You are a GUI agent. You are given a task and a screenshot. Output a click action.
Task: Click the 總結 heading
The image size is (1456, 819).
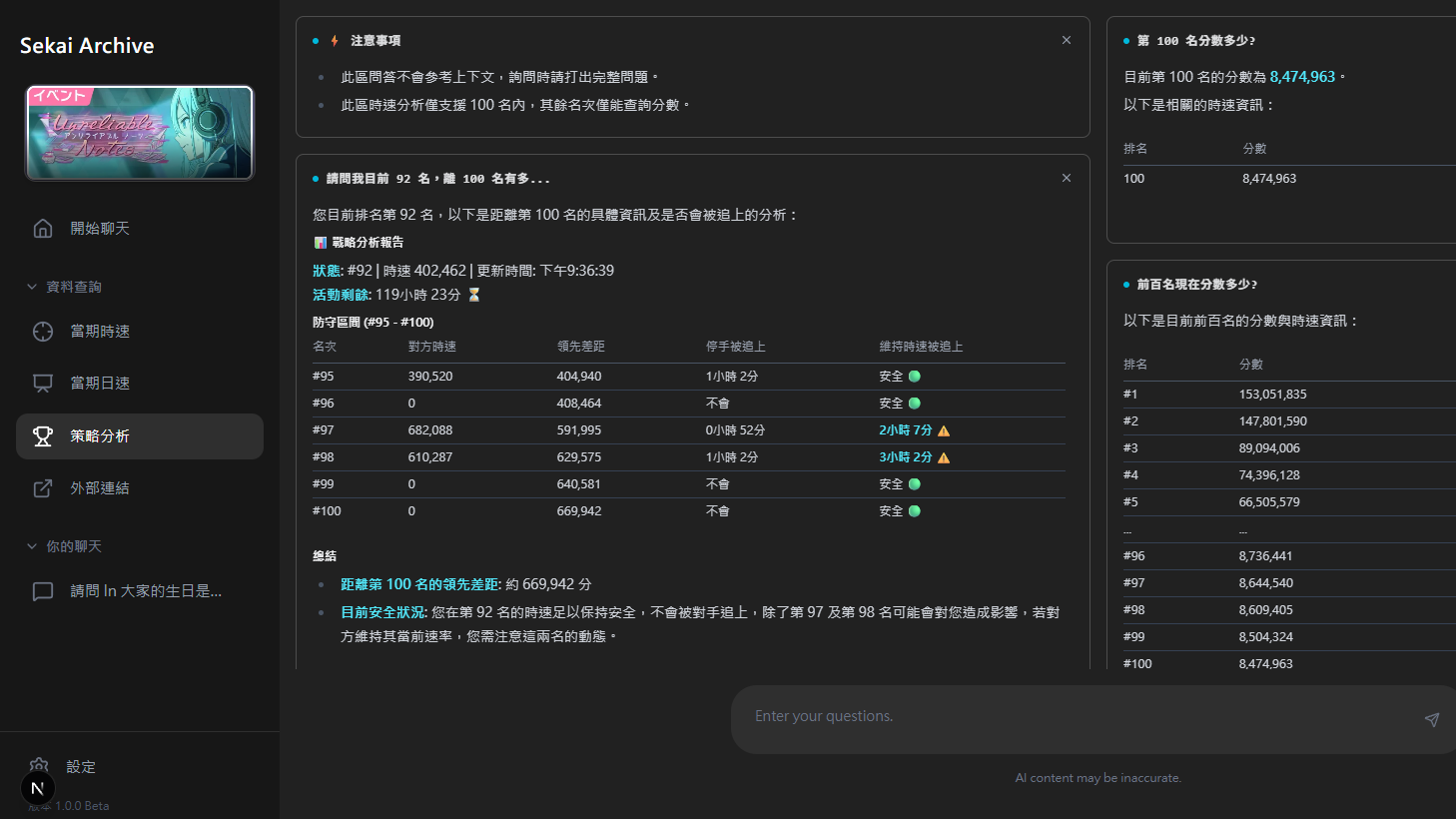point(325,556)
